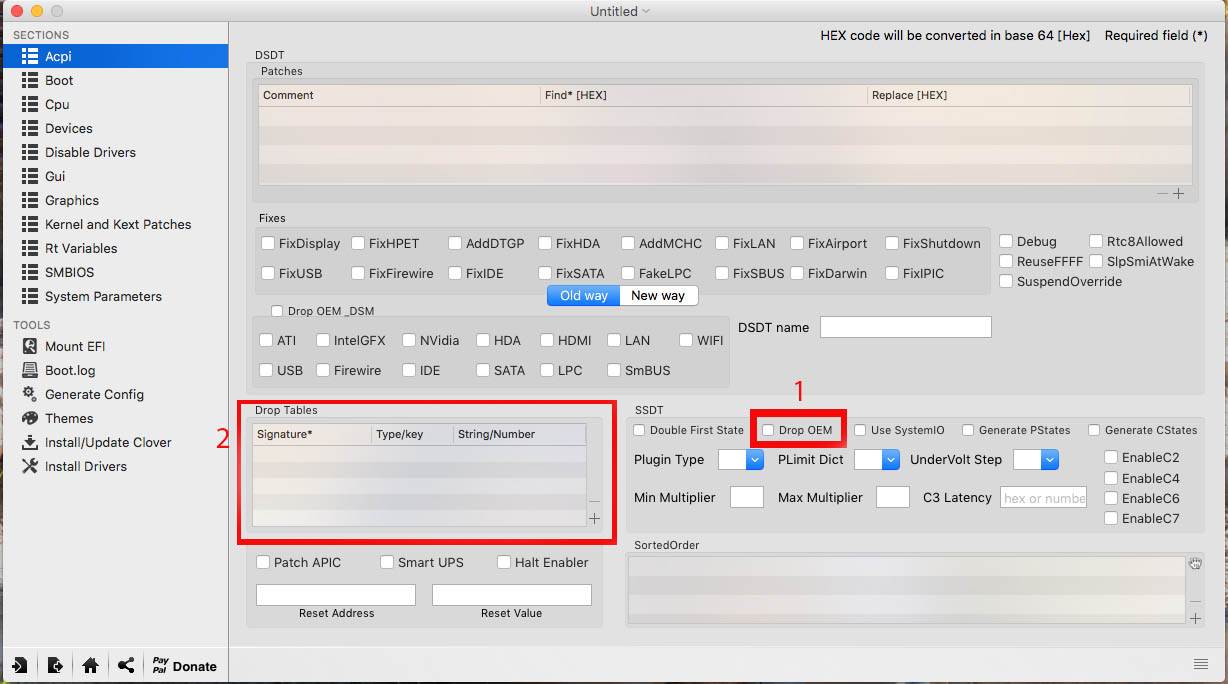Enable the Drop OEM _DSM checkbox
The height and width of the screenshot is (684, 1228).
[x=277, y=311]
